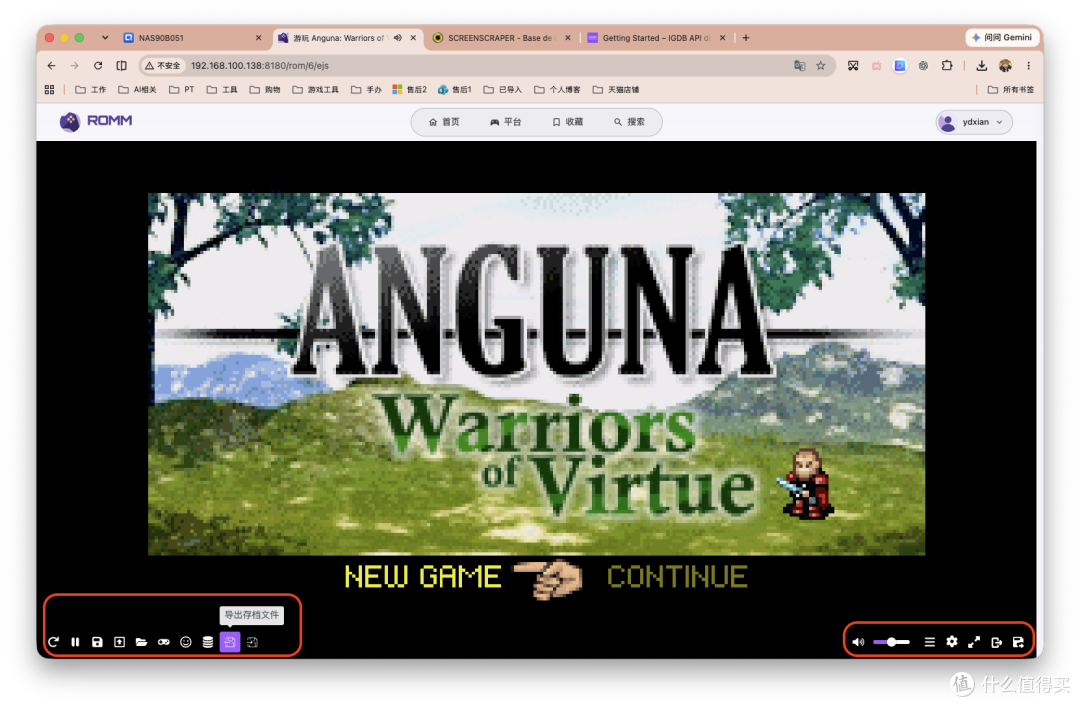Click the address bar URL field
The image size is (1080, 707).
coord(486,65)
